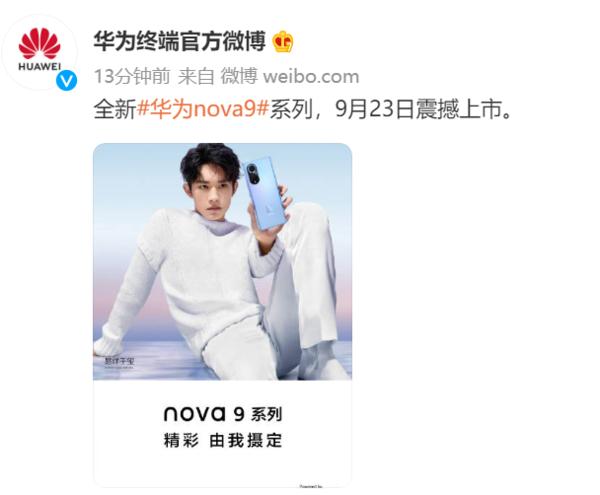Open the #华为nova9# hashtag topic
Viewport: 600px width, 495px height.
pyautogui.click(x=203, y=109)
